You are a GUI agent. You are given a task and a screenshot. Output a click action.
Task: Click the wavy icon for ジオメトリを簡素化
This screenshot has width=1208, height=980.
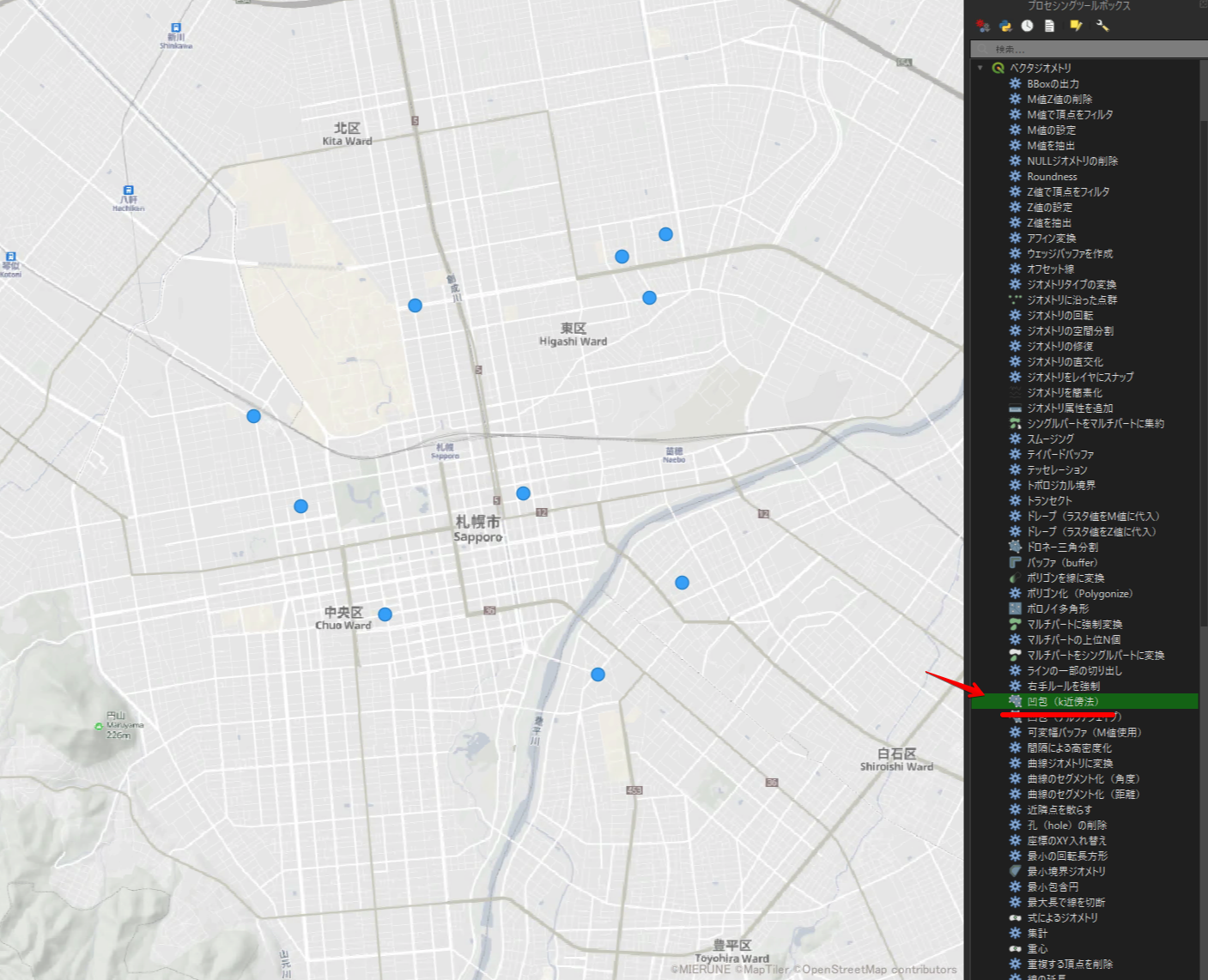coord(1015,392)
